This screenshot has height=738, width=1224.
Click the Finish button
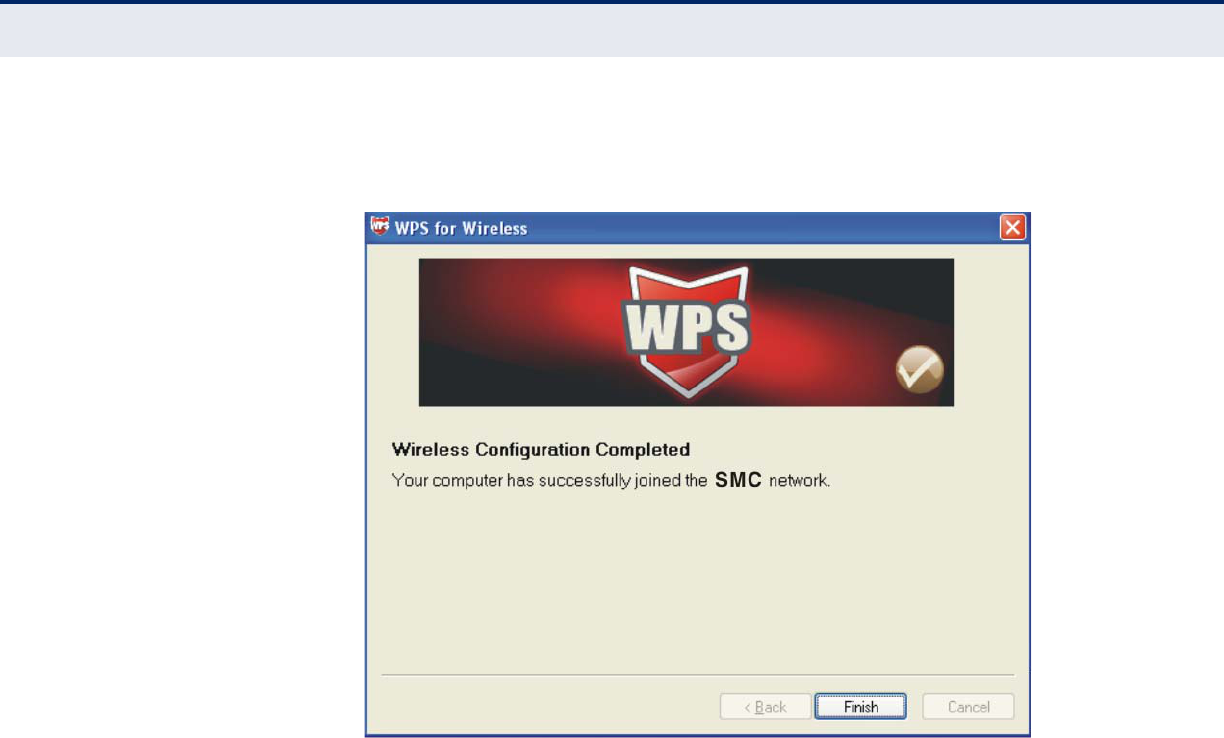[x=861, y=707]
